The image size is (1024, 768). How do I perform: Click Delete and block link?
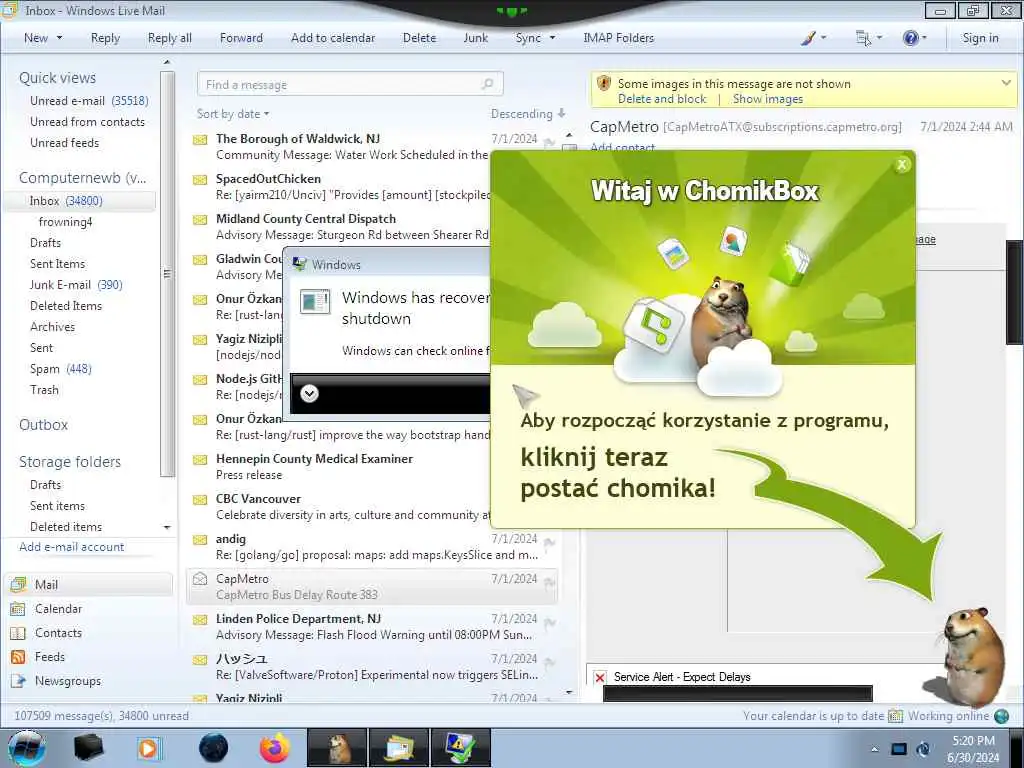click(x=662, y=99)
